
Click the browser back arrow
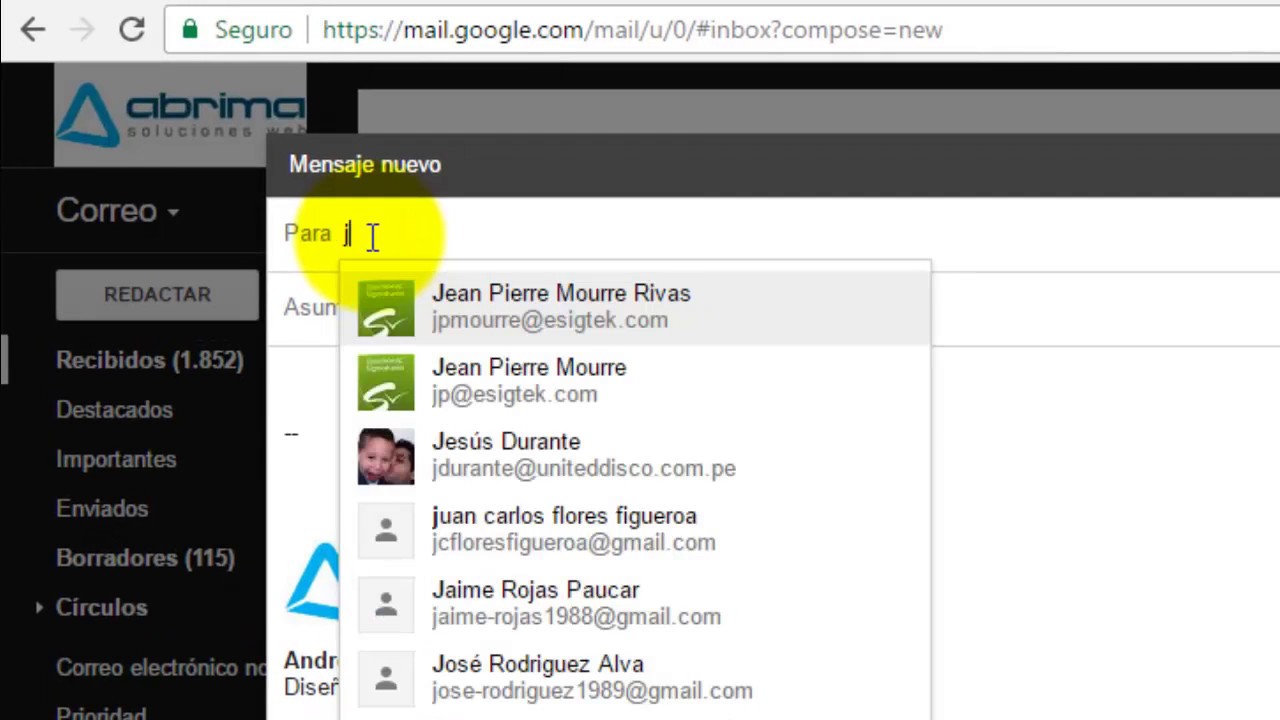pos(33,30)
